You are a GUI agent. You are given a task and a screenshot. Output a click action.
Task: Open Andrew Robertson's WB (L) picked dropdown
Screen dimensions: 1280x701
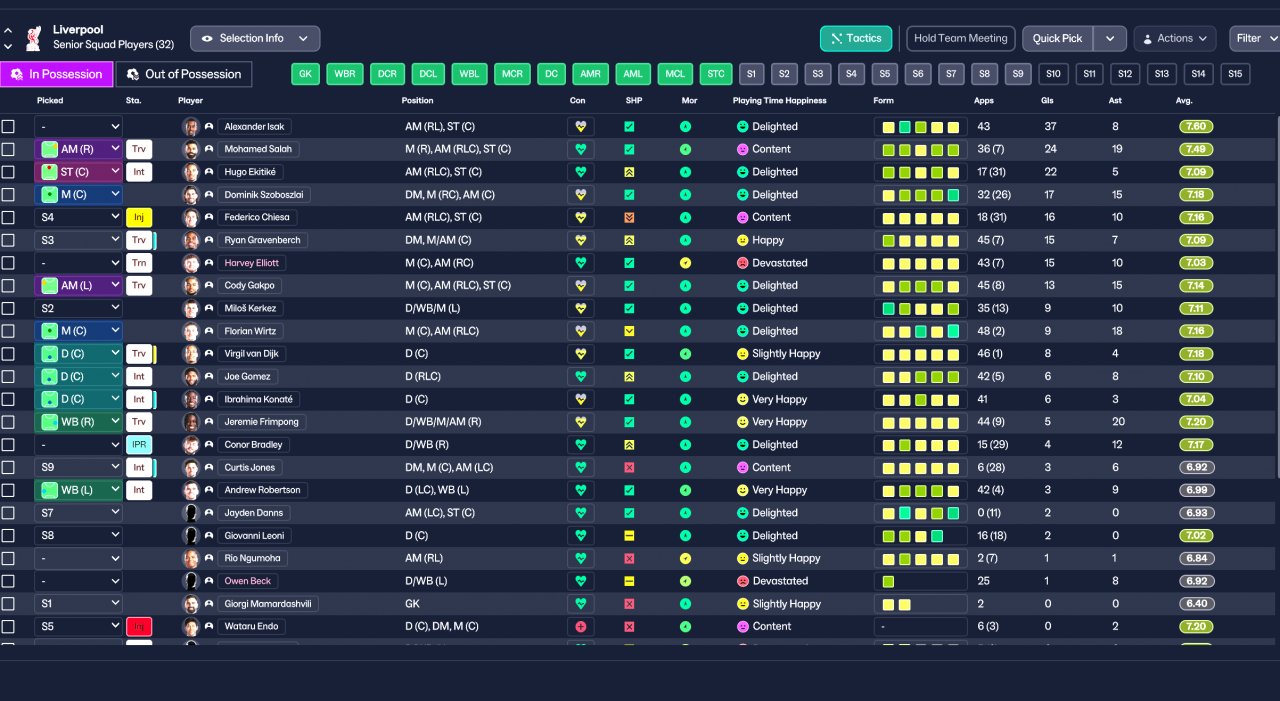click(78, 490)
